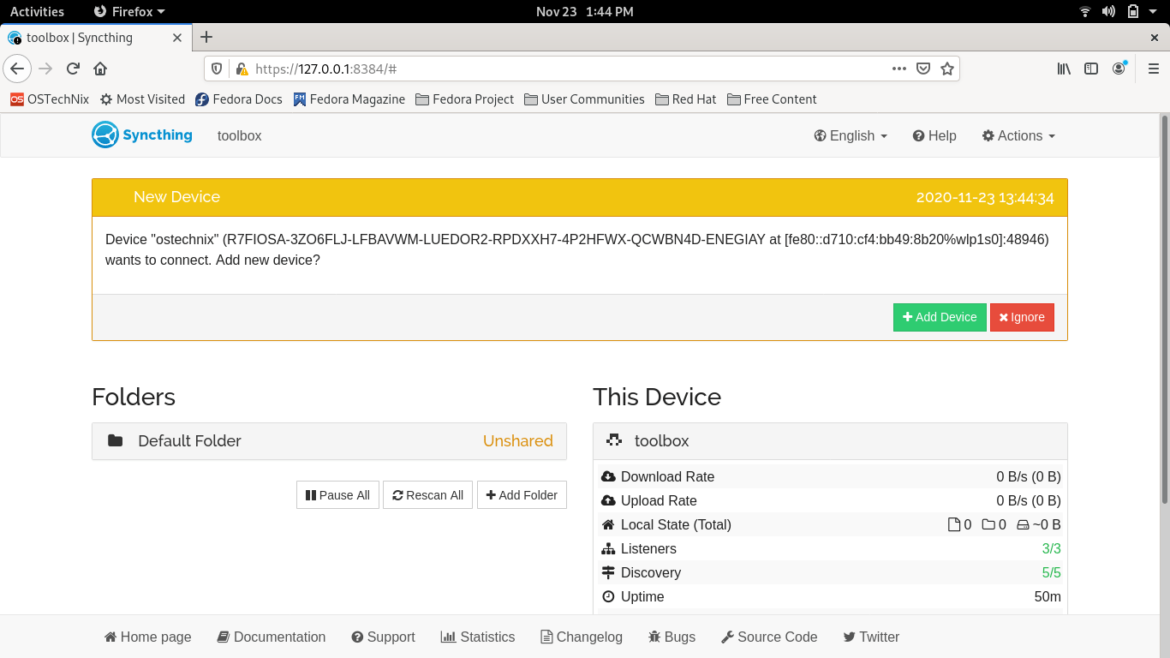Viewport: 1170px width, 658px height.
Task: Pause all folders with Pause All
Action: click(337, 494)
